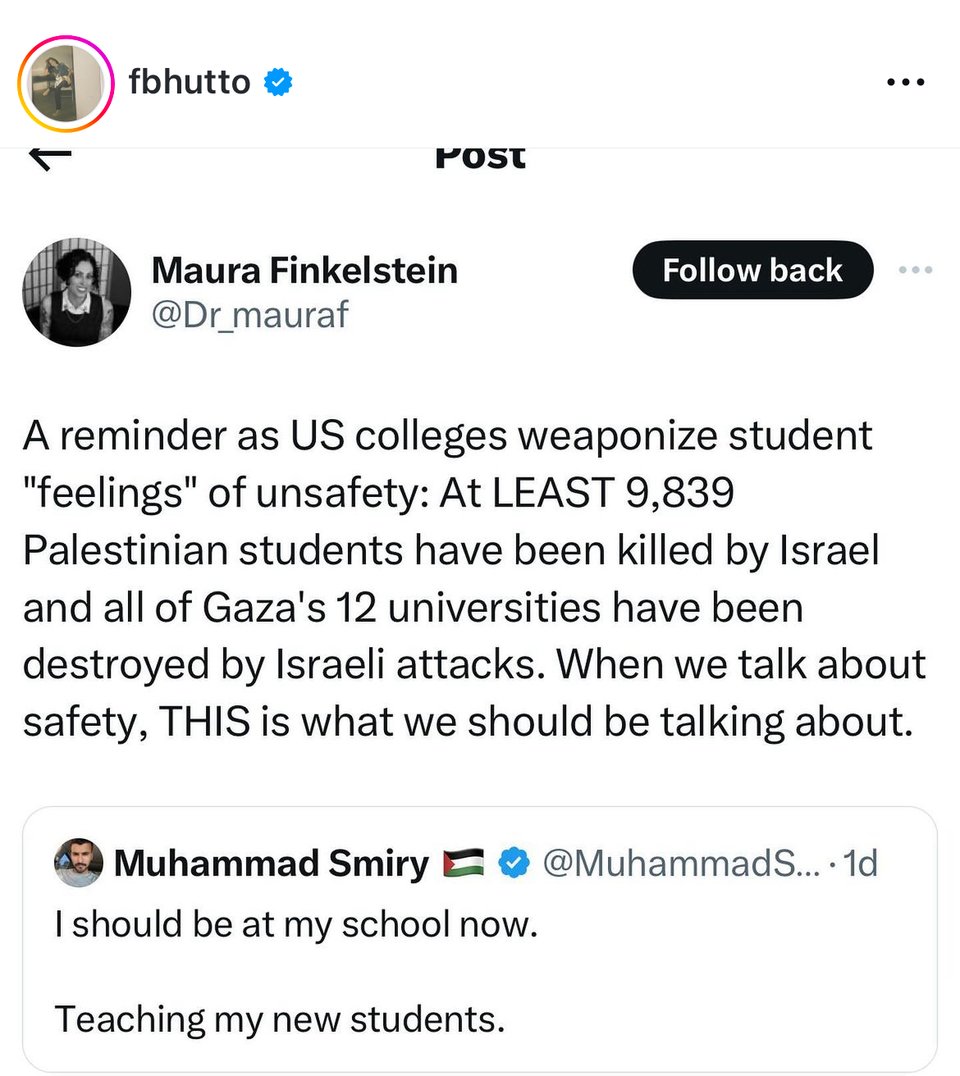The image size is (960, 1076).
Task: Click the Post header title
Action: pyautogui.click(x=480, y=155)
